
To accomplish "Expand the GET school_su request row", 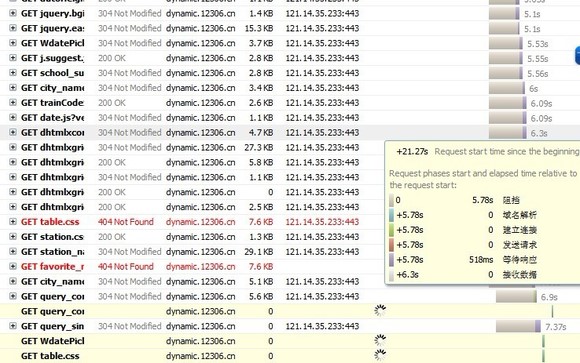I will tap(13, 73).
